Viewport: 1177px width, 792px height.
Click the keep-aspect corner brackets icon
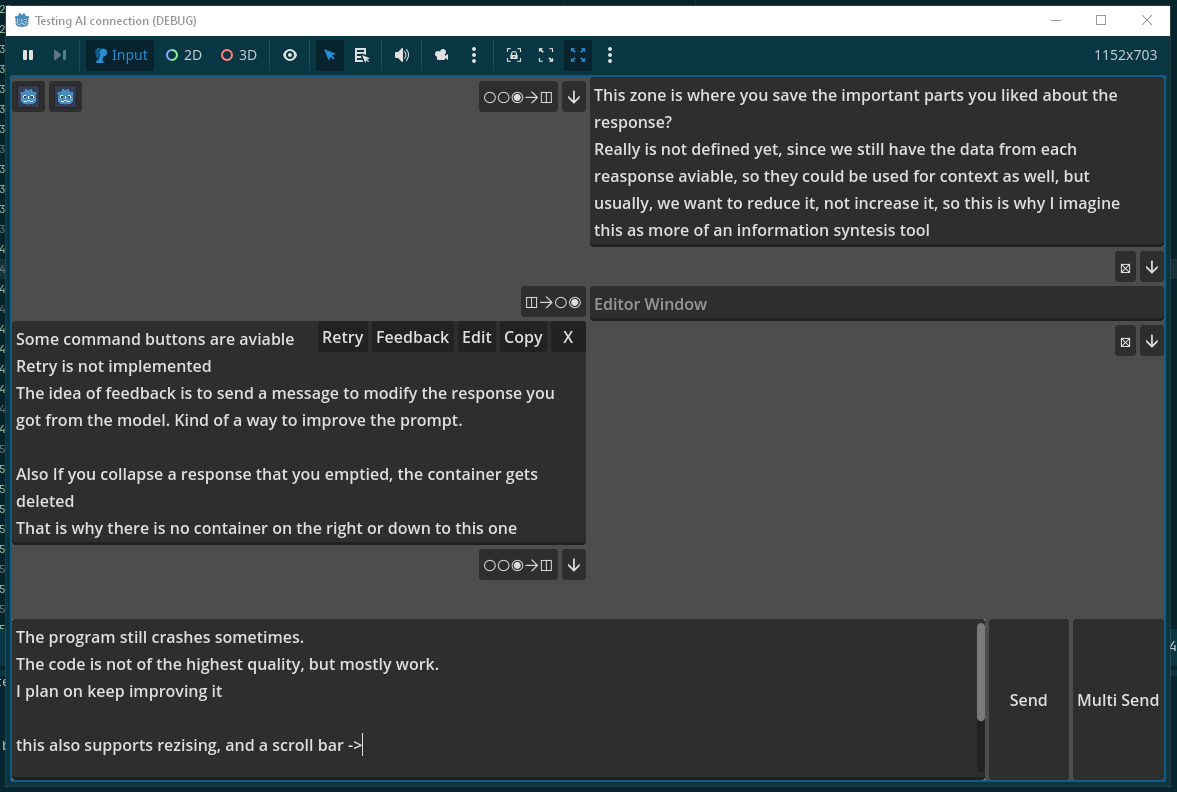(x=546, y=55)
